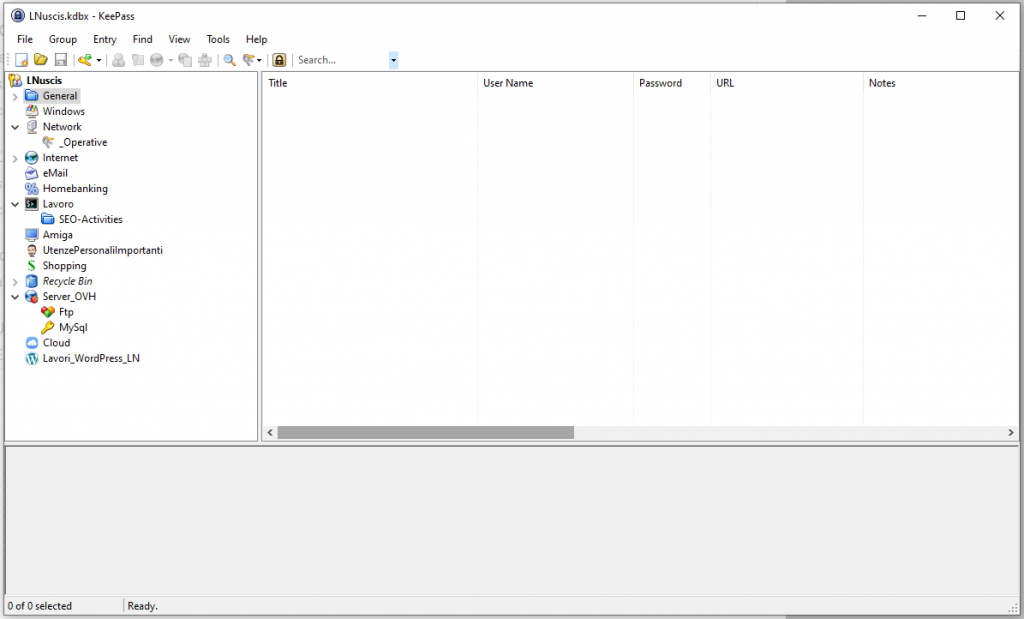Open the Group menu
This screenshot has height=619, width=1024.
[63, 39]
